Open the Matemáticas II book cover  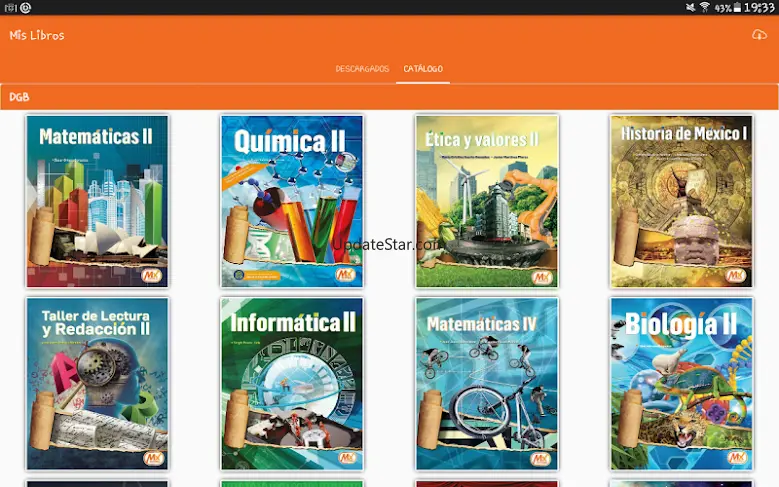tap(97, 201)
